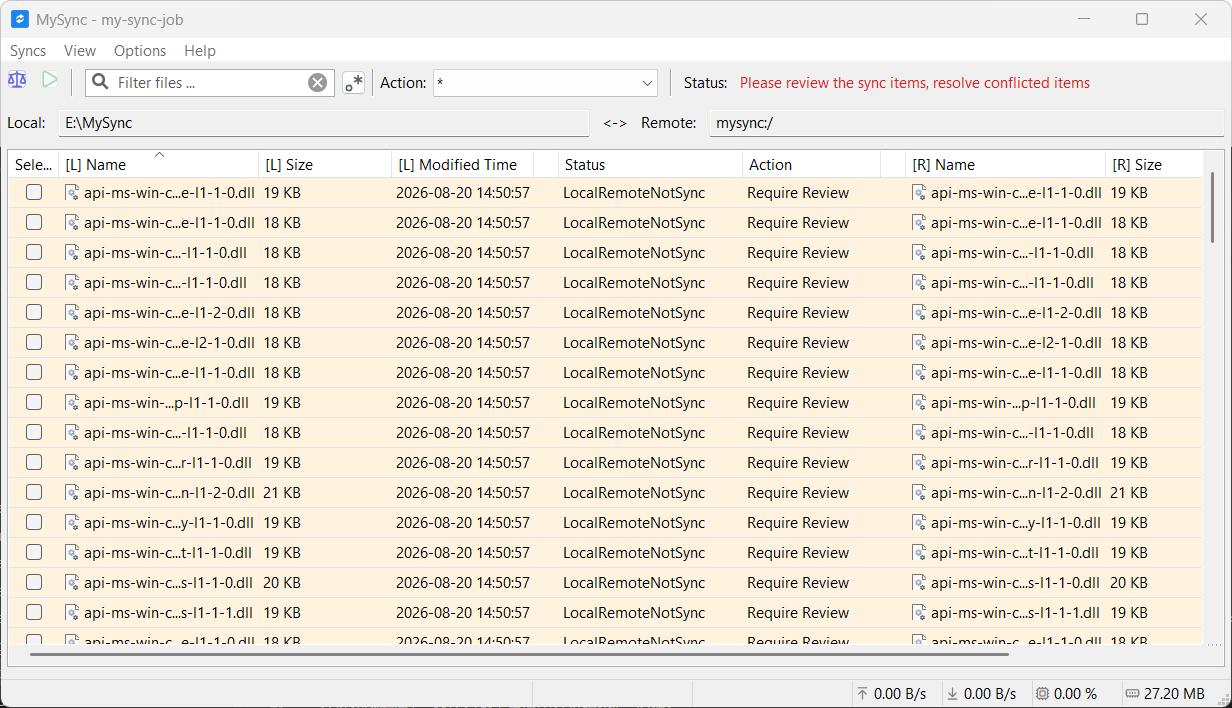The image size is (1232, 708).
Task: Click the upload speed arrow icon in the status bar
Action: [x=862, y=694]
